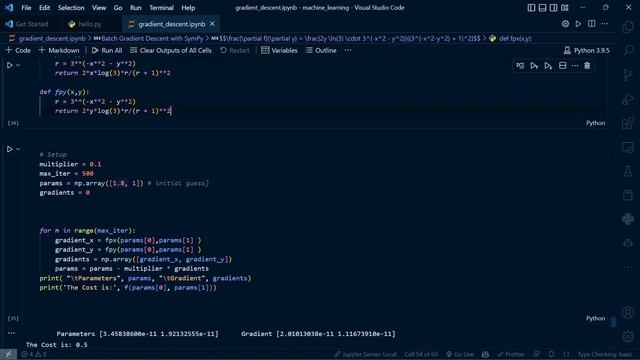640x360 pixels.
Task: Open notifications bell in status bar
Action: tap(551, 354)
